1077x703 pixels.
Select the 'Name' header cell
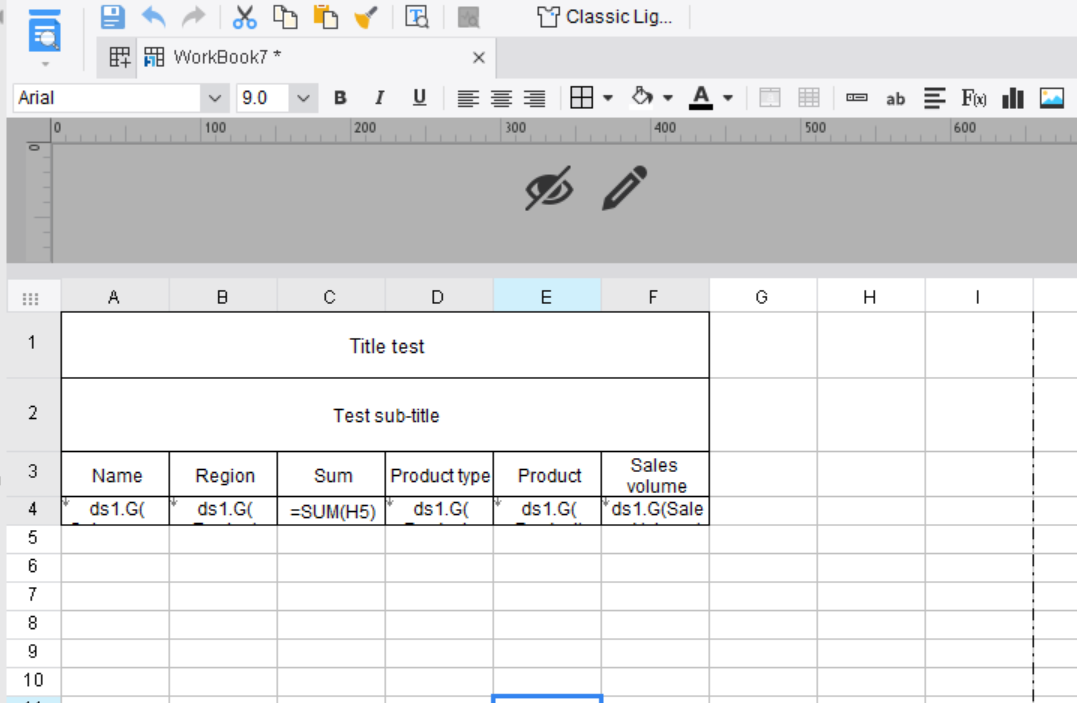[115, 474]
